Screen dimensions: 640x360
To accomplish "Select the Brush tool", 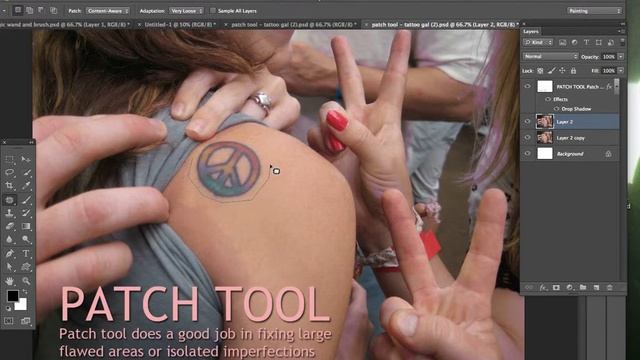I will (26, 200).
